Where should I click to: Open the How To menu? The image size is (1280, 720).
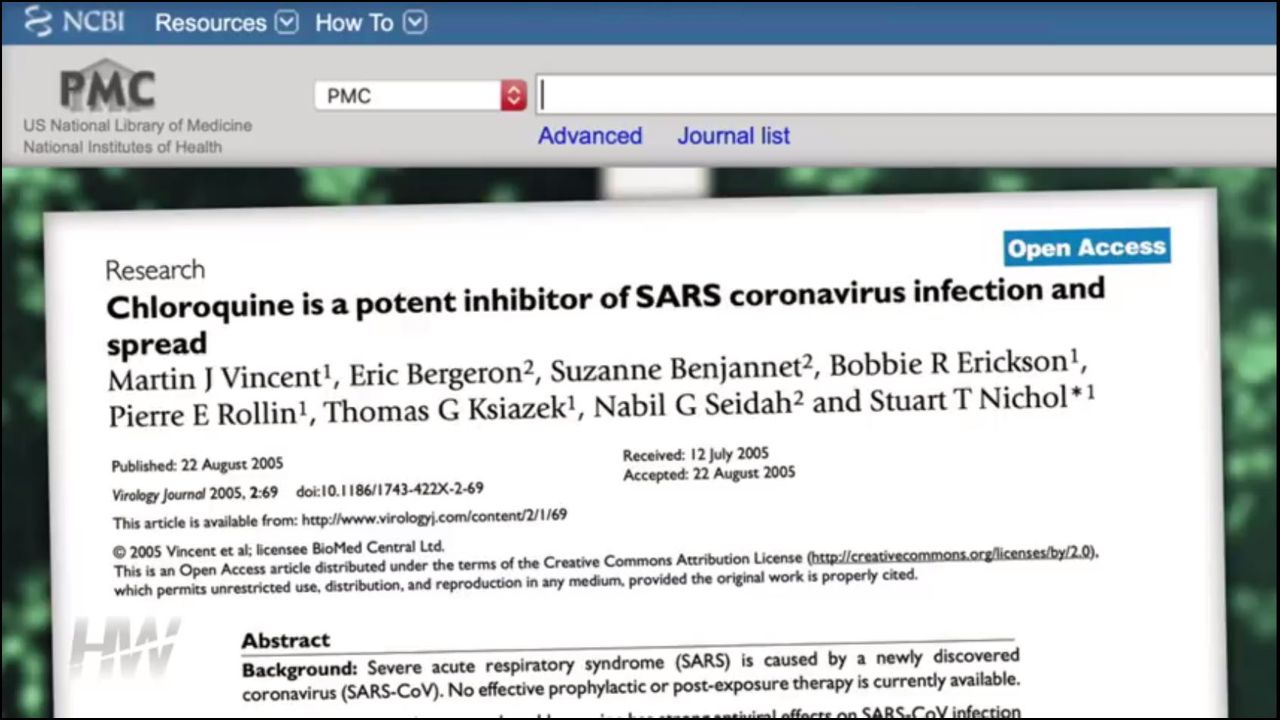point(354,22)
